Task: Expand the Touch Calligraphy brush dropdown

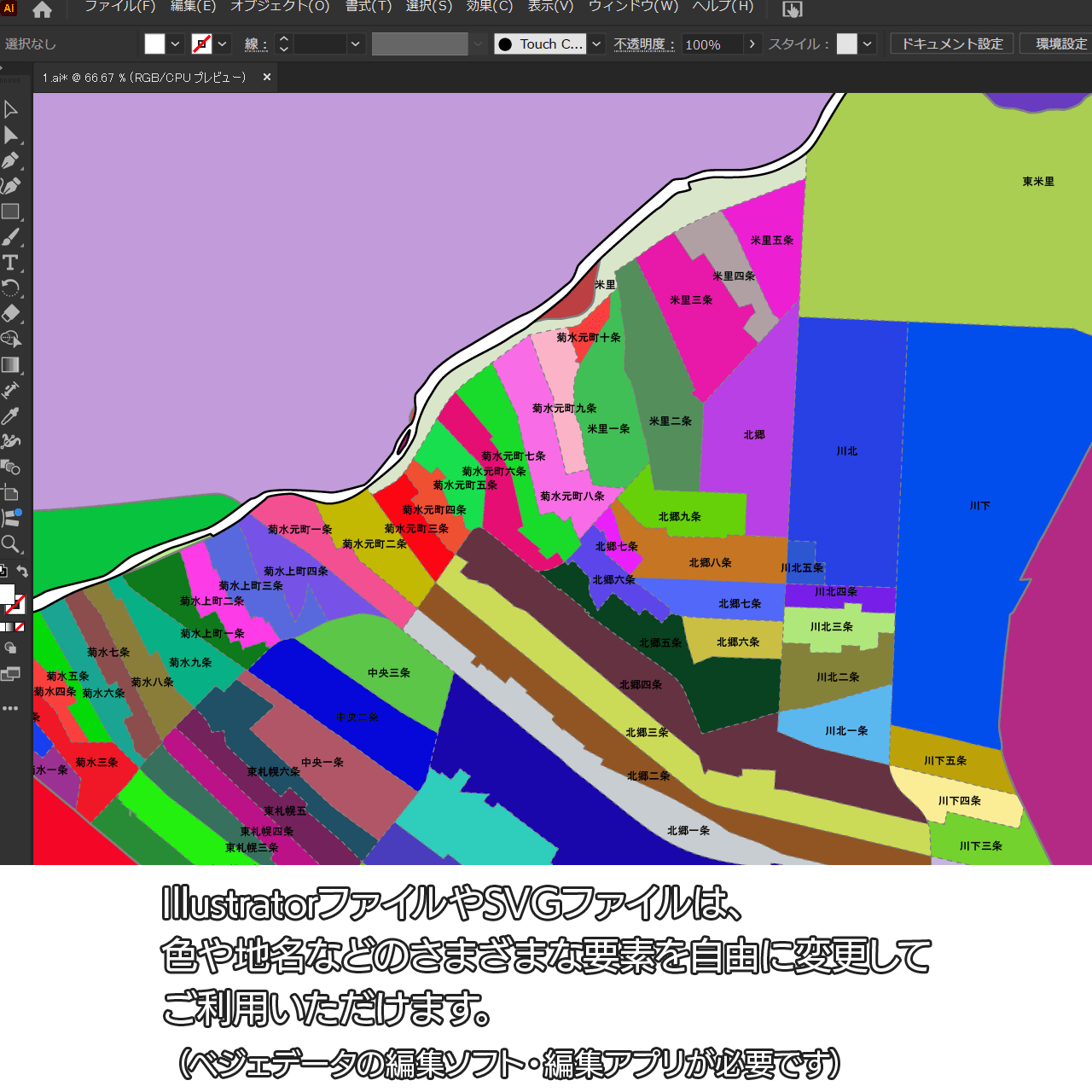Action: [596, 44]
